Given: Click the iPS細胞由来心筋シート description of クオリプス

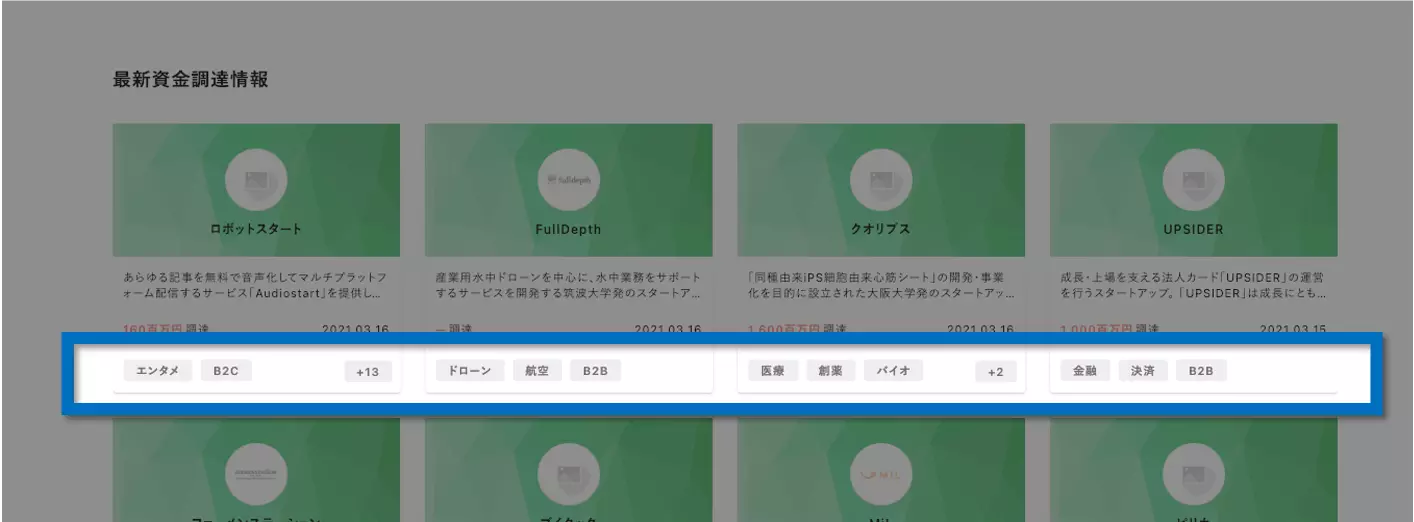Looking at the screenshot, I should pyautogui.click(x=881, y=285).
